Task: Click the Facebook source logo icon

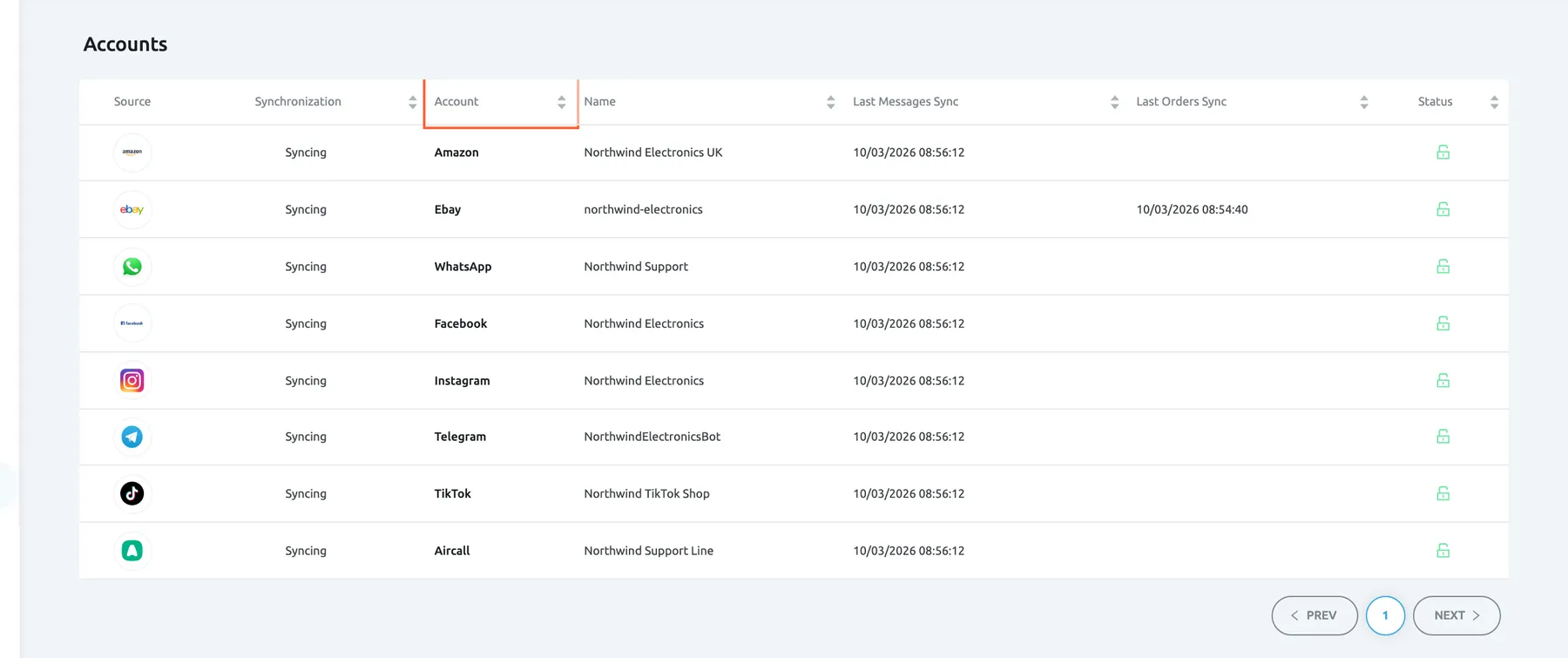Action: (132, 323)
